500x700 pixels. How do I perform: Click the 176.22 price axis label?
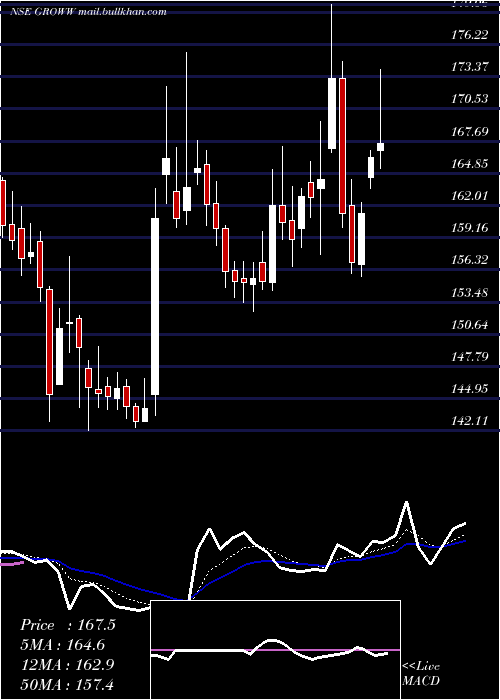(x=469, y=34)
